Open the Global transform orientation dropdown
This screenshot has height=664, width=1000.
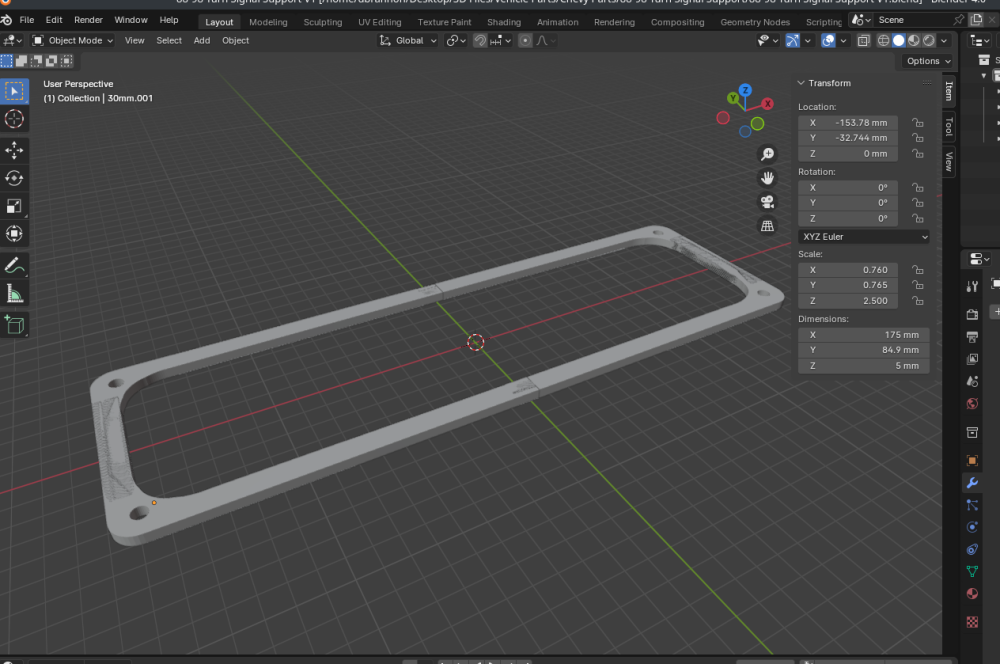[x=408, y=41]
